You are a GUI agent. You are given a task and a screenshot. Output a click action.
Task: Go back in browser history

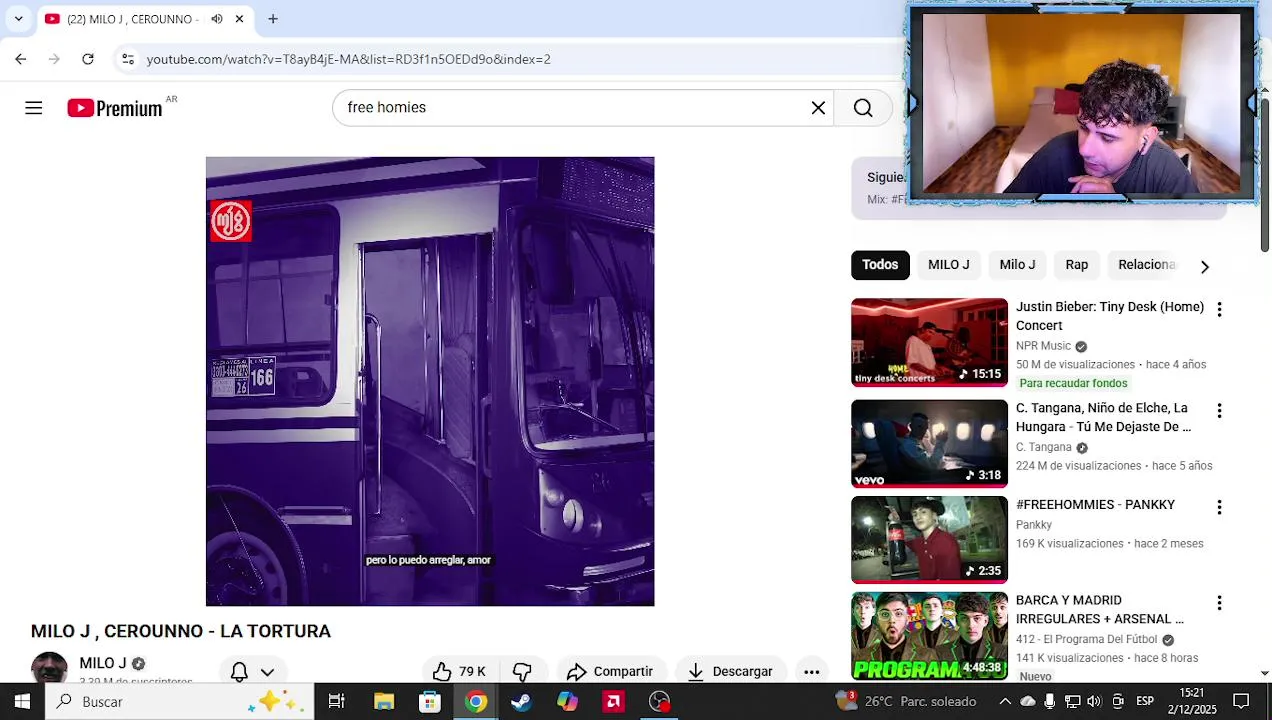pyautogui.click(x=21, y=59)
